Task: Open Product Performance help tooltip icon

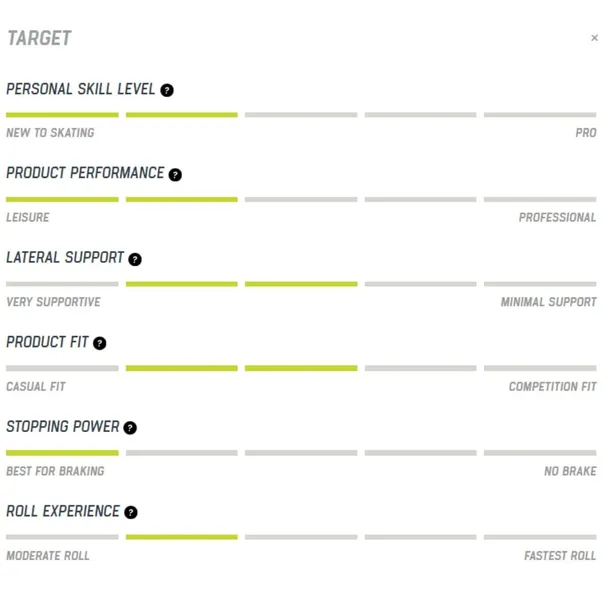Action: click(175, 175)
